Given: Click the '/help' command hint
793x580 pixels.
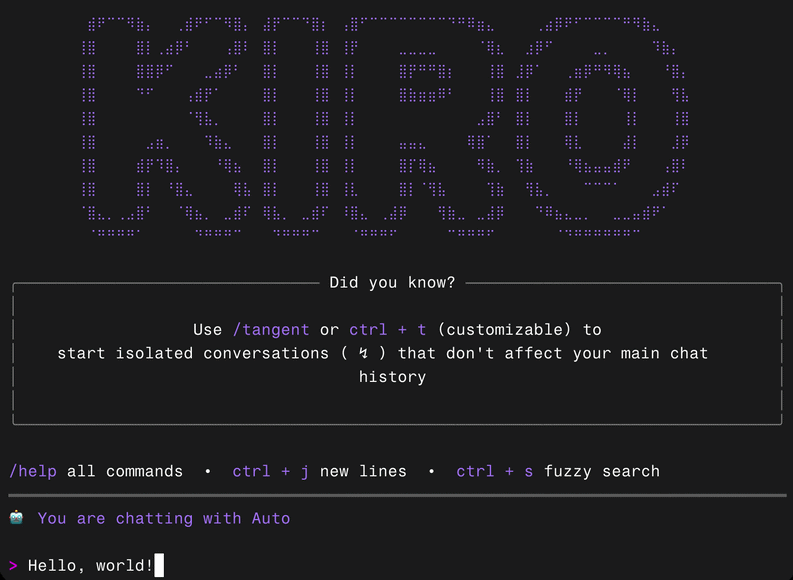Looking at the screenshot, I should tap(33, 471).
